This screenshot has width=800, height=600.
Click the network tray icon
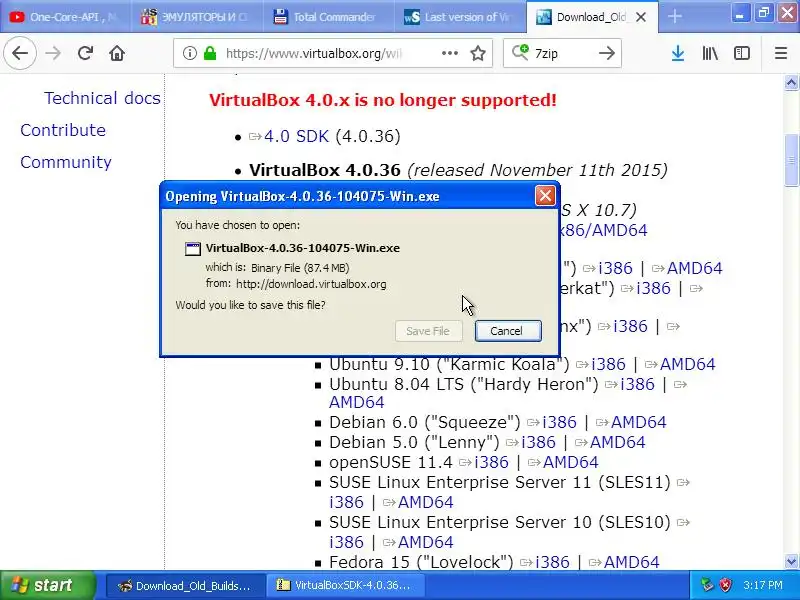click(707, 585)
